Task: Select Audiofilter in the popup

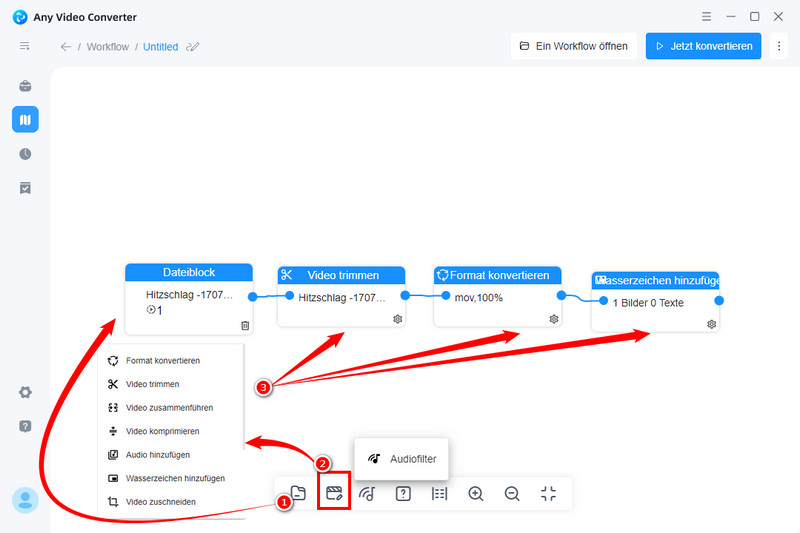Action: point(402,459)
